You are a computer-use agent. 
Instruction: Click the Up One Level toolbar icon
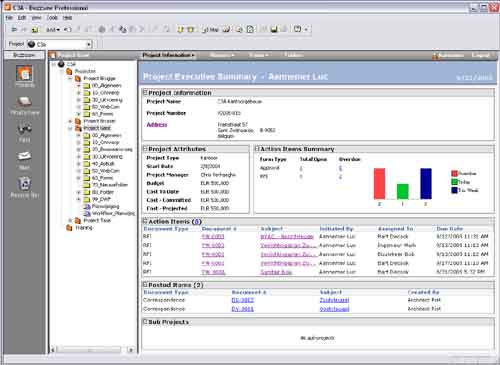[35, 30]
